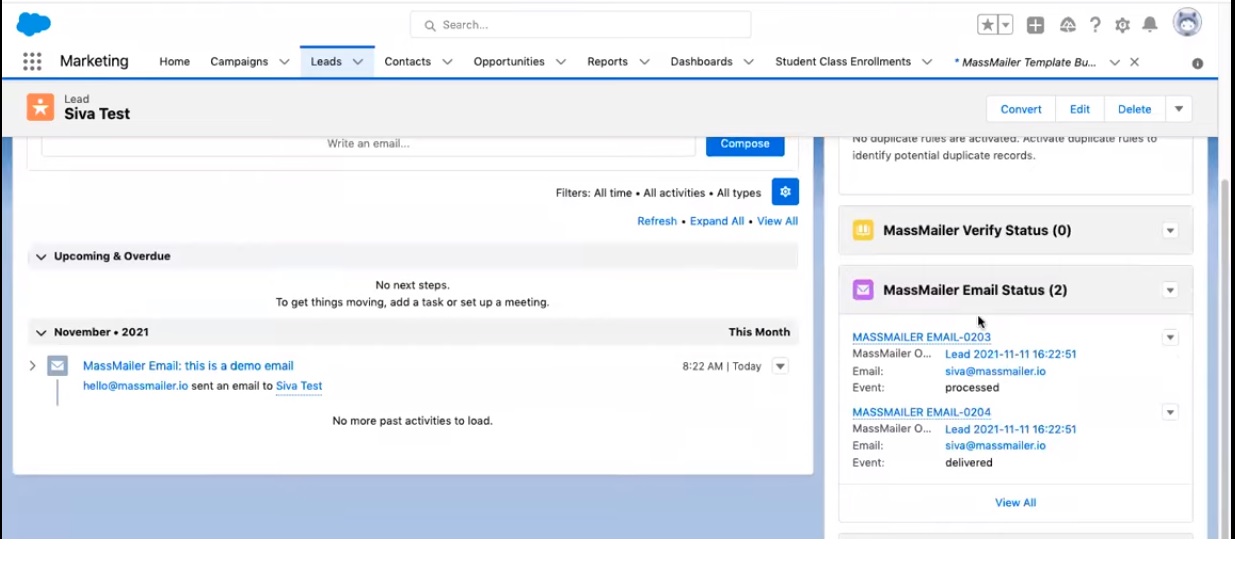Image resolution: width=1235 pixels, height=586 pixels.
Task: Open MassMailer Verify Status actions dropdown
Action: (1170, 231)
